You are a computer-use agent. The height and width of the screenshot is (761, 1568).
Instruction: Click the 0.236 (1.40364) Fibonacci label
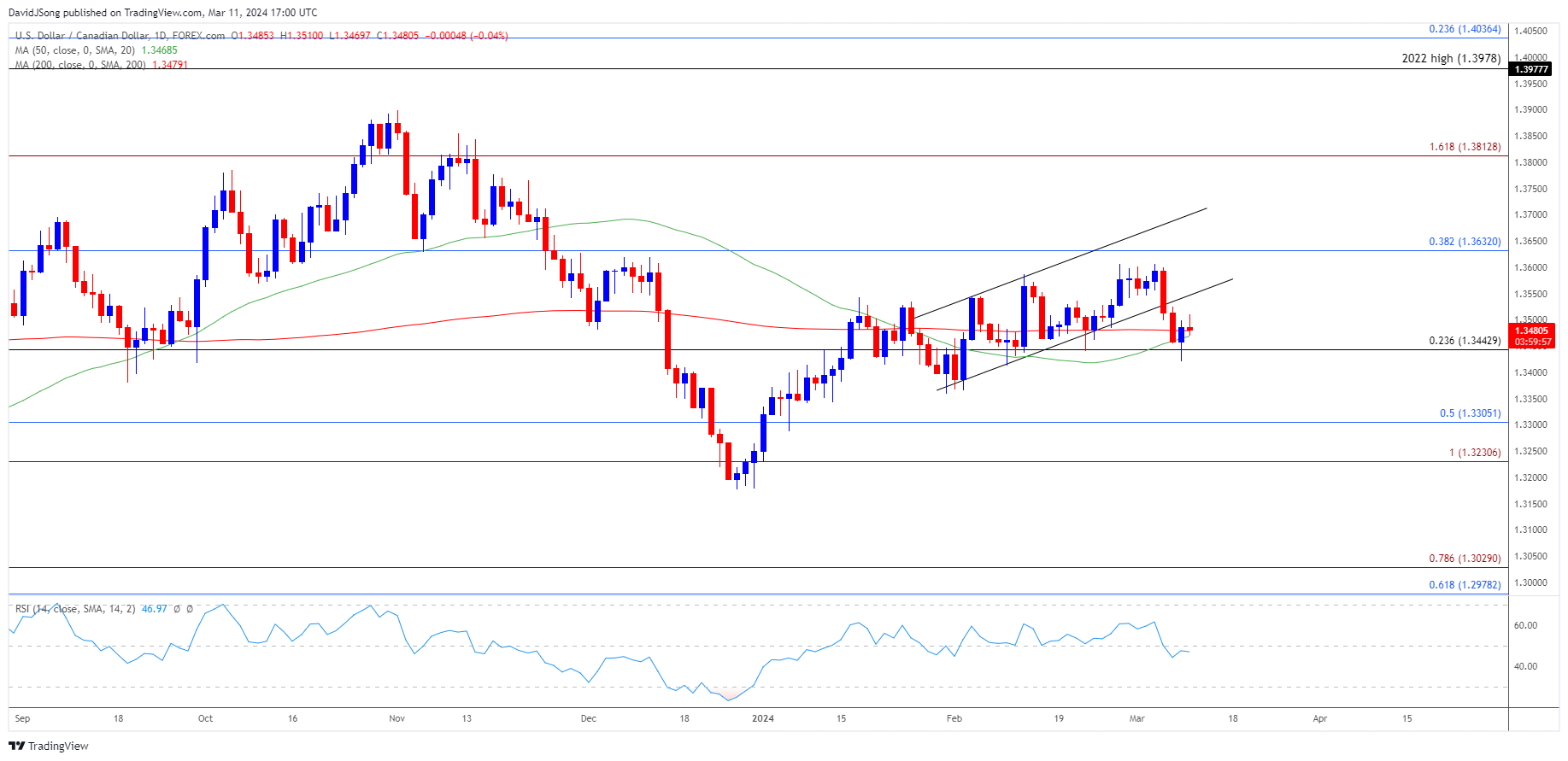1465,29
